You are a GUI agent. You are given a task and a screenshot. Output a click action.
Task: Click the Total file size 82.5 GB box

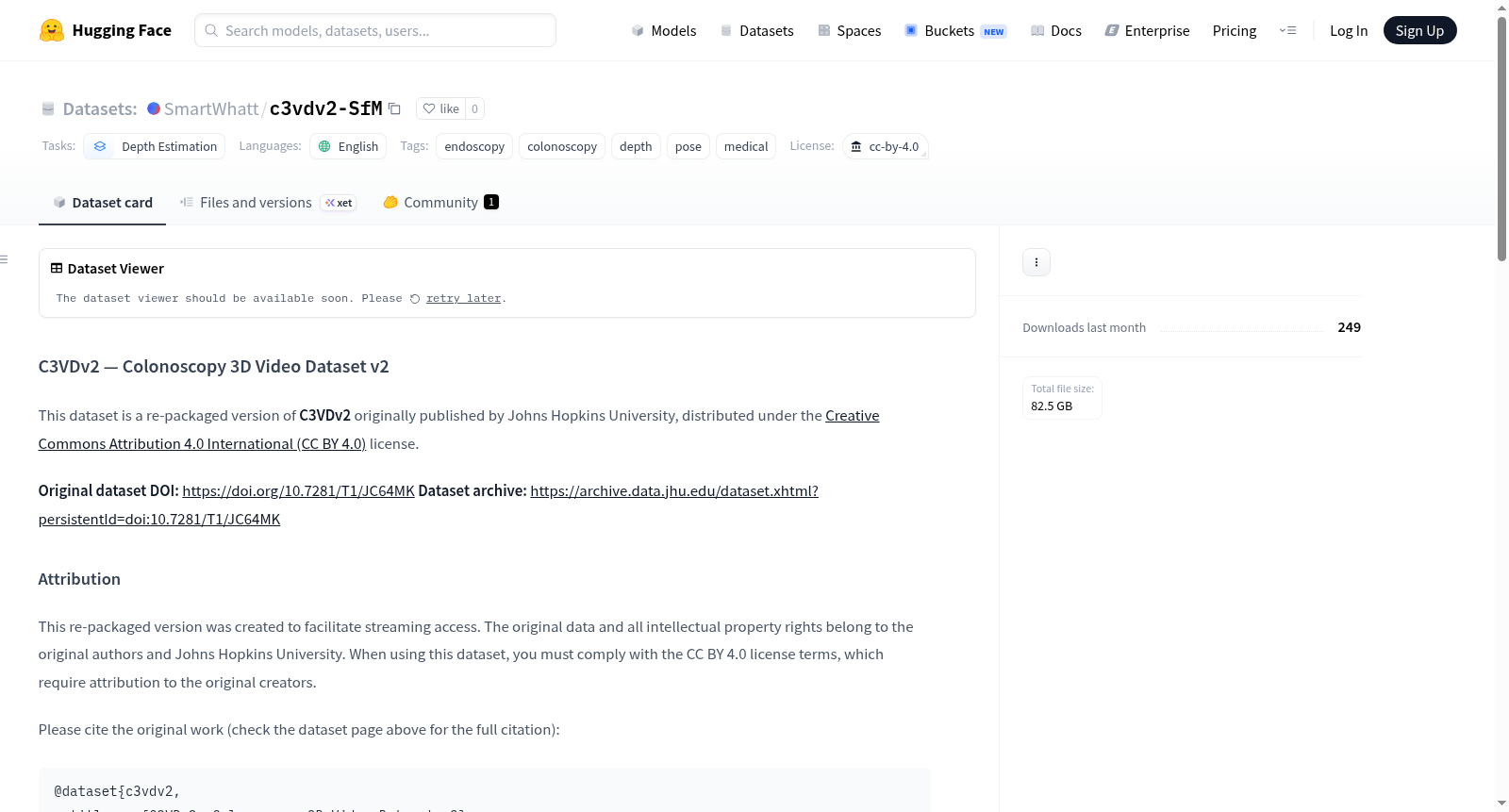(1062, 398)
